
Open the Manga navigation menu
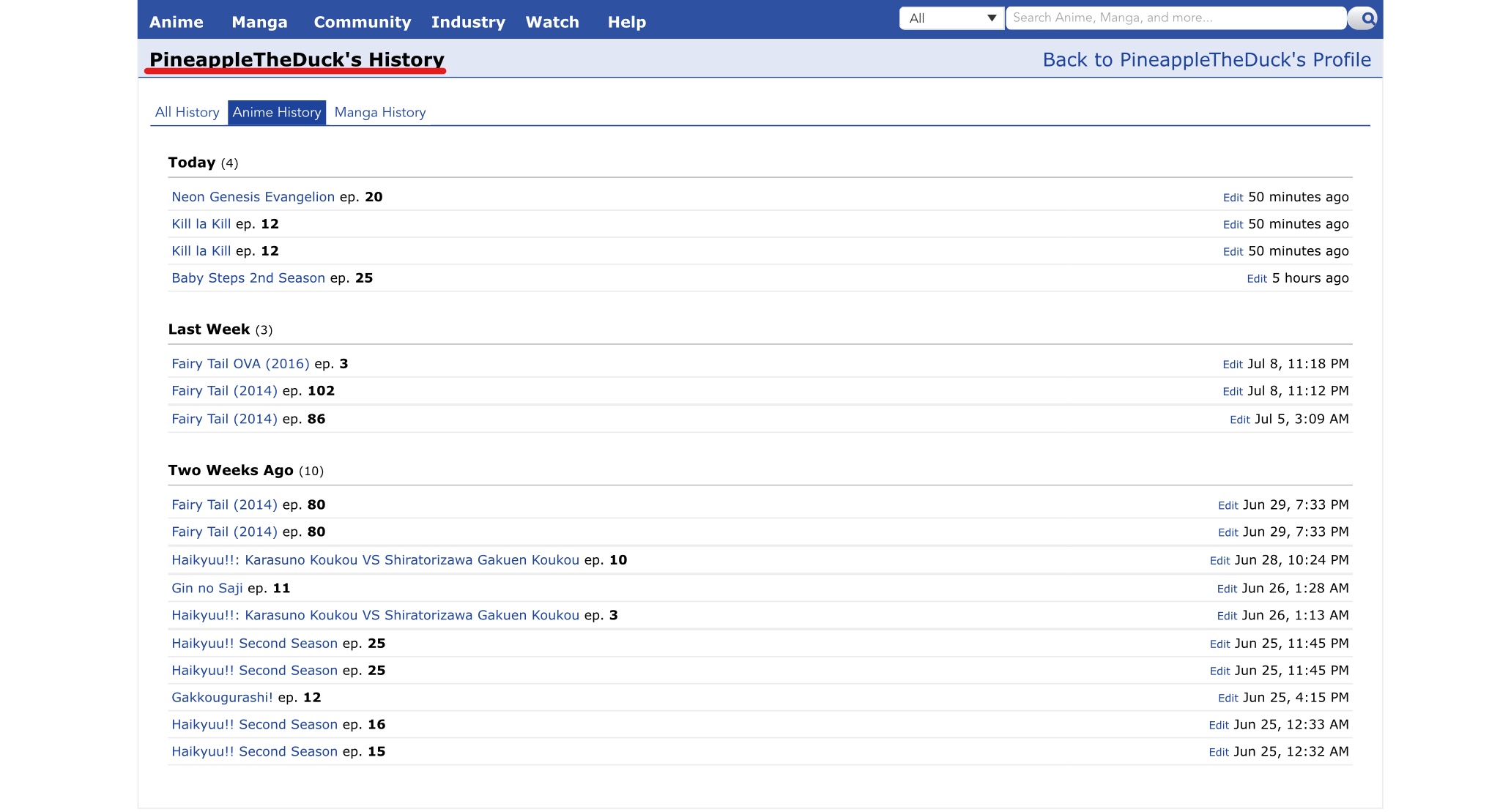point(259,22)
